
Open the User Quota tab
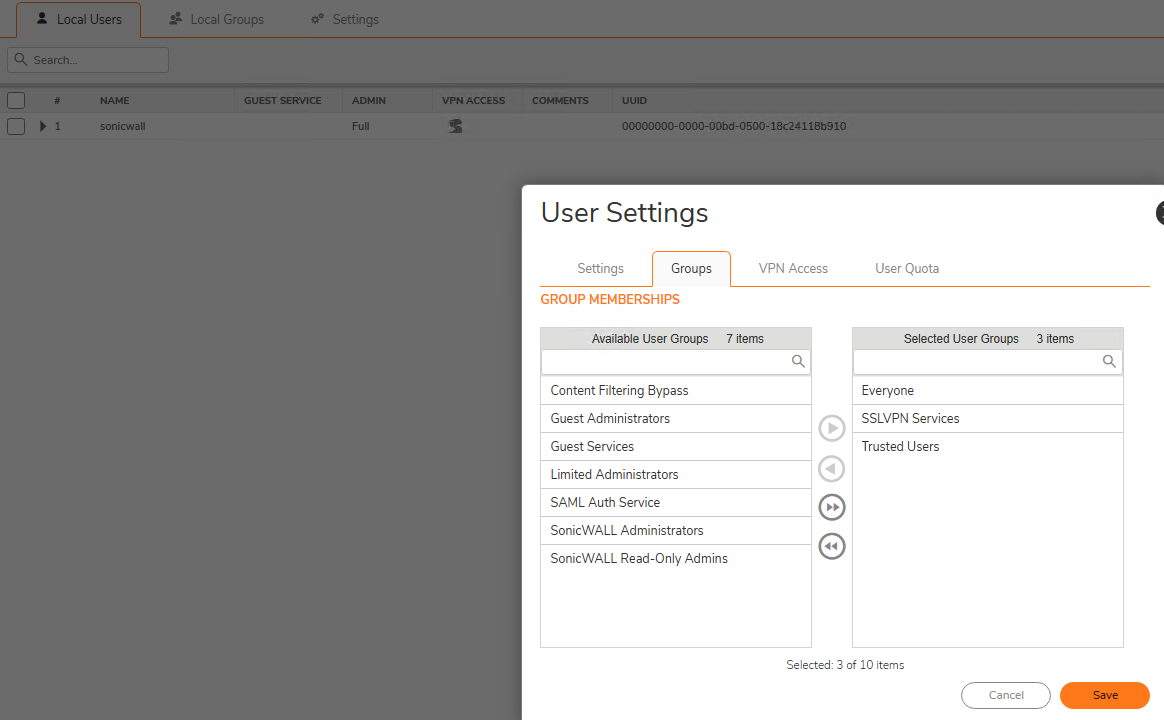(x=907, y=269)
